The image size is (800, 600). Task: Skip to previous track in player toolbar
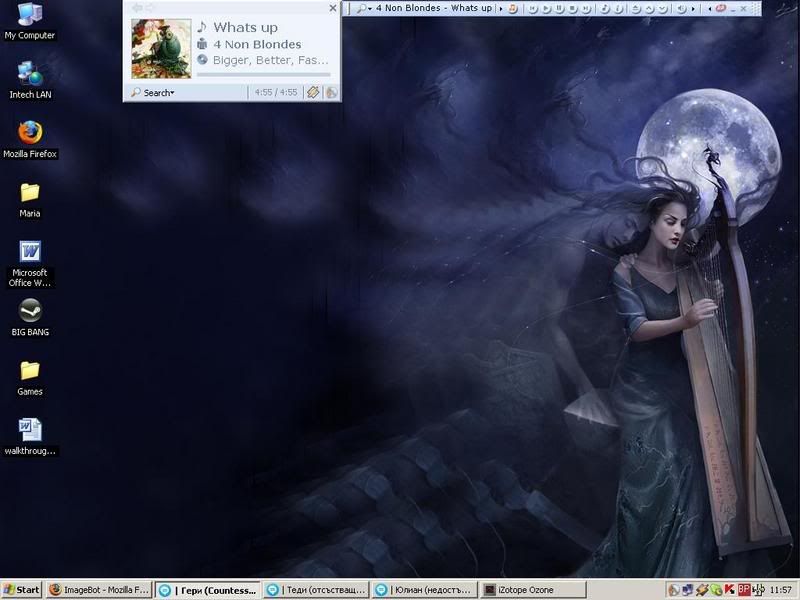coord(533,9)
